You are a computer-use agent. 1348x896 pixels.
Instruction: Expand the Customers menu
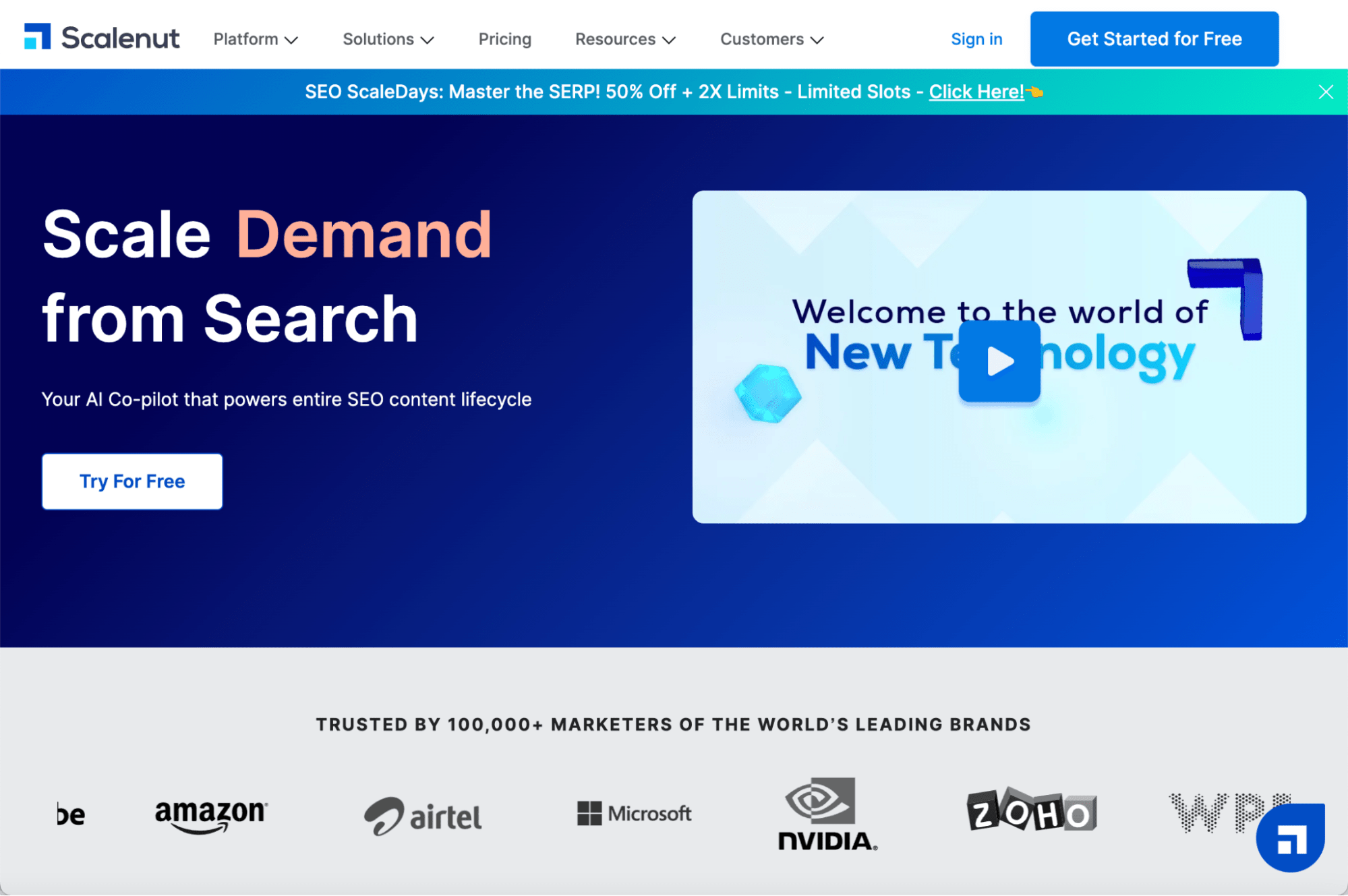[x=772, y=39]
